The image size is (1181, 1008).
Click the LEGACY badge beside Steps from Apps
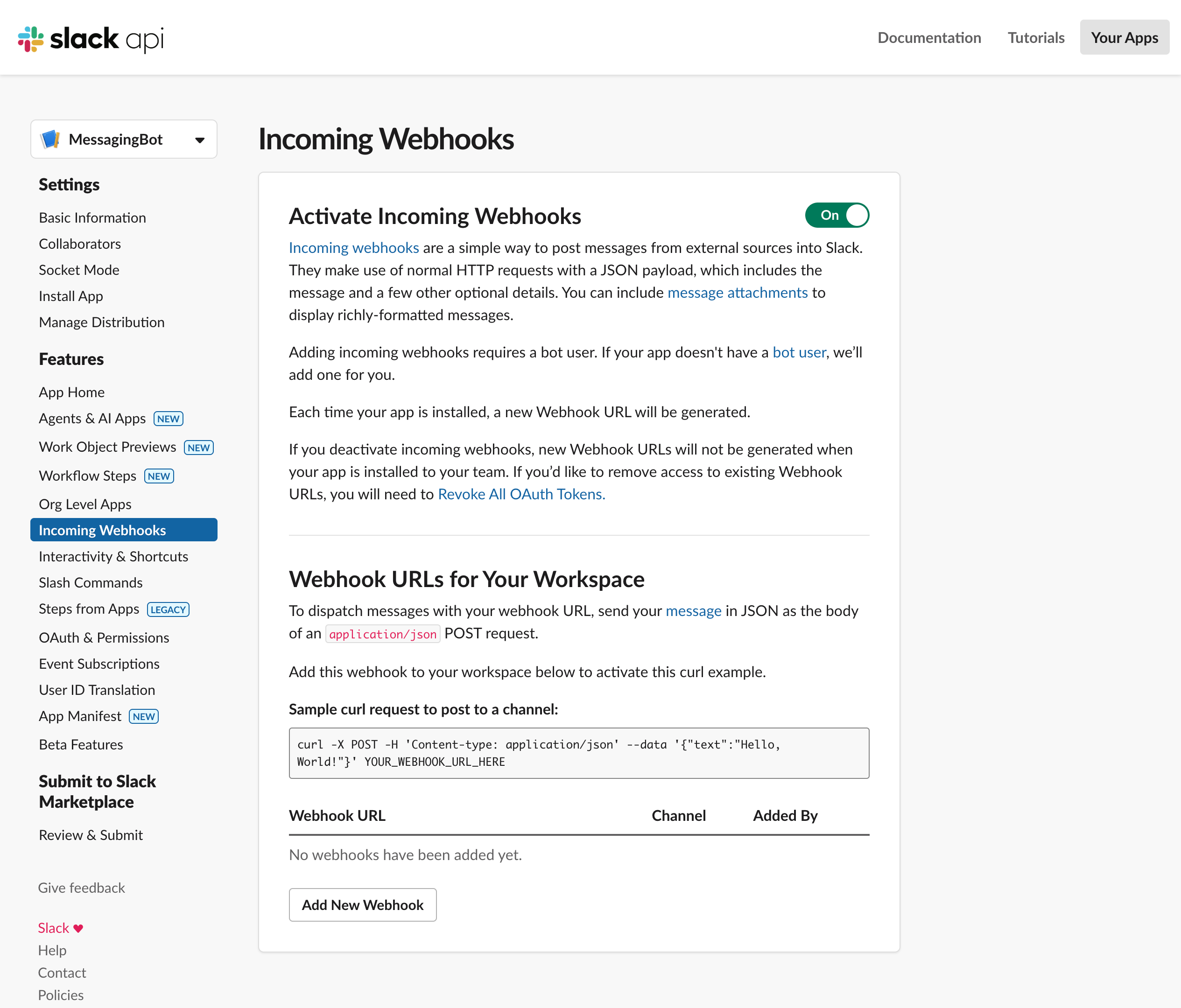coord(168,610)
